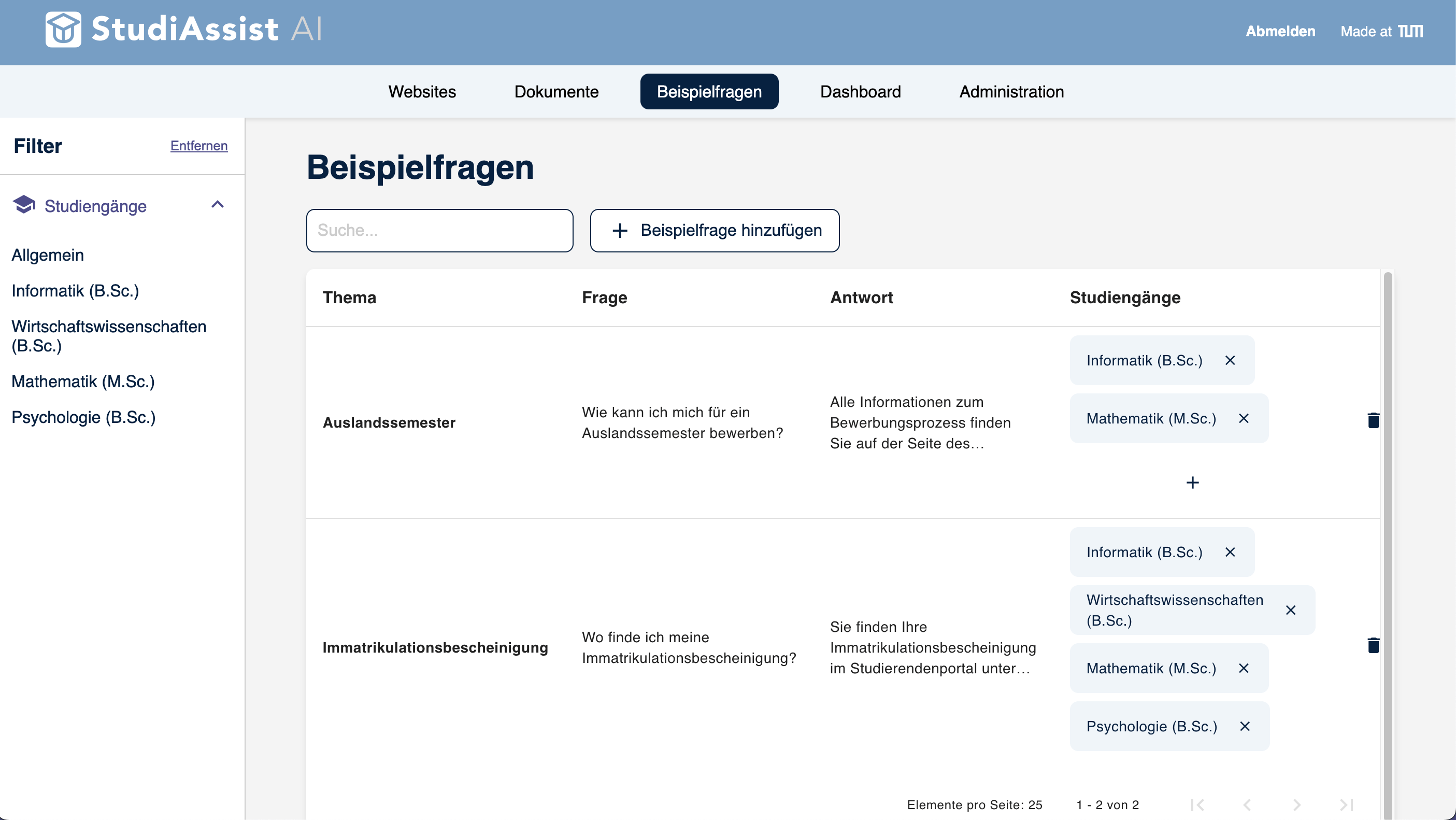Focus the Suche search field
Image resolution: width=1456 pixels, height=820 pixels.
pyautogui.click(x=440, y=231)
